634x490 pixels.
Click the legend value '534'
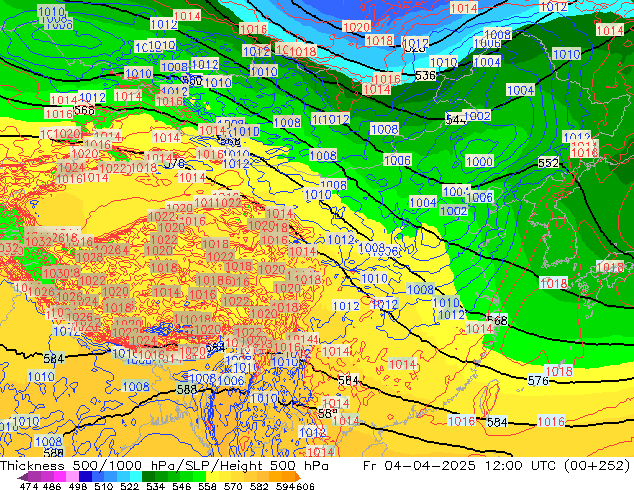(155, 486)
